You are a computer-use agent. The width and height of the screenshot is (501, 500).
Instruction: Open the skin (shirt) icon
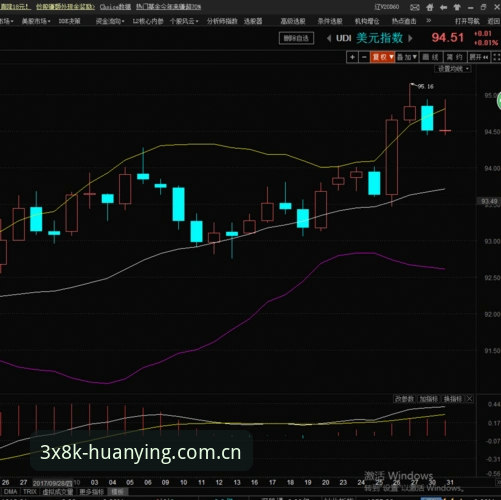pyautogui.click(x=457, y=7)
